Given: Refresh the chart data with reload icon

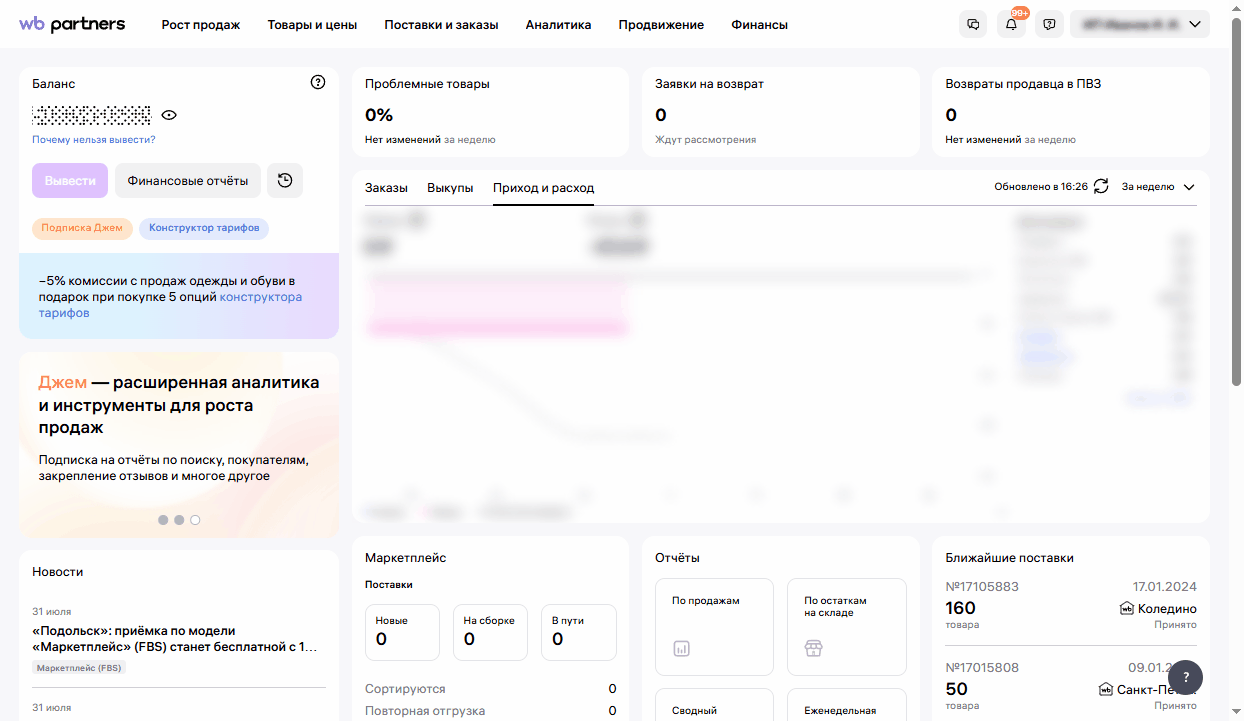Looking at the screenshot, I should [x=1101, y=187].
